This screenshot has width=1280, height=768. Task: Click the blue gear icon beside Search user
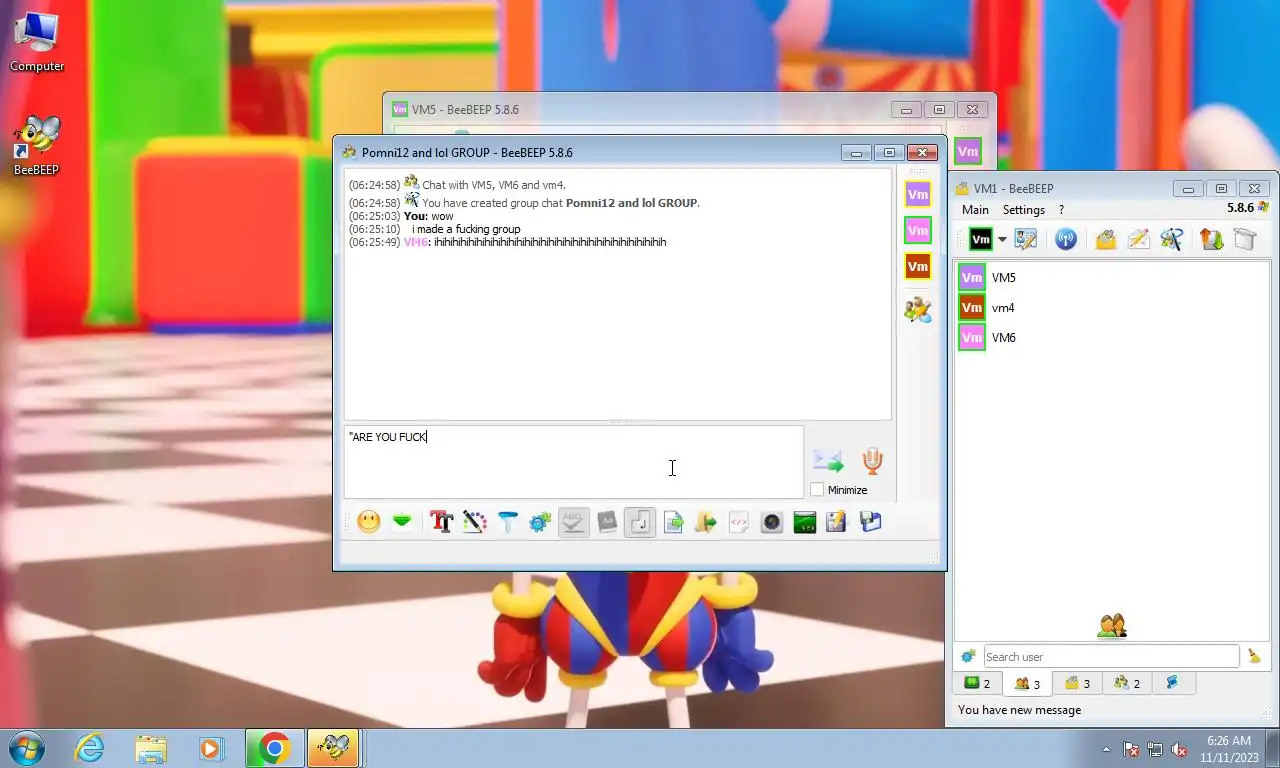coord(968,657)
